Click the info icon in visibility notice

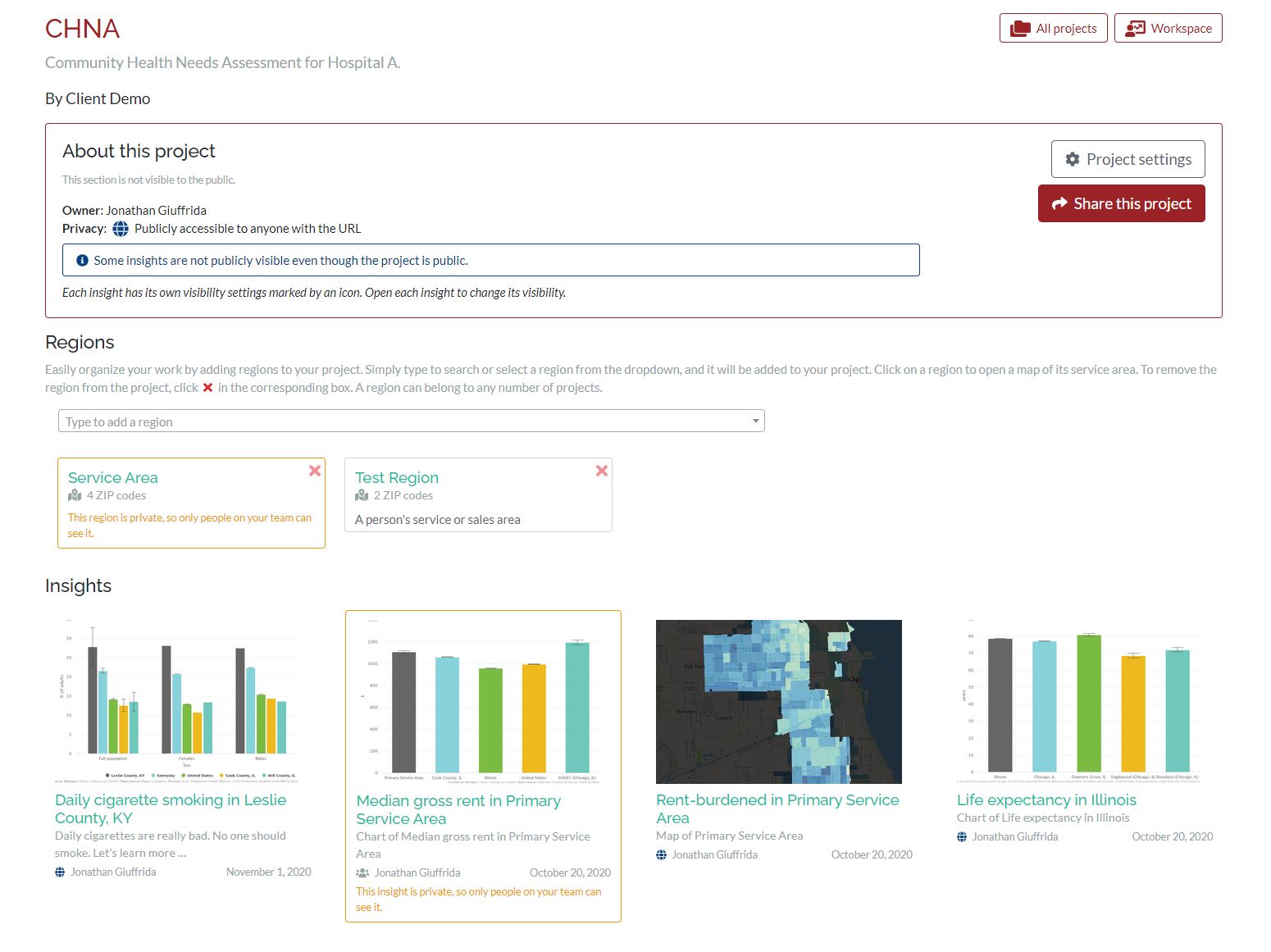click(82, 261)
